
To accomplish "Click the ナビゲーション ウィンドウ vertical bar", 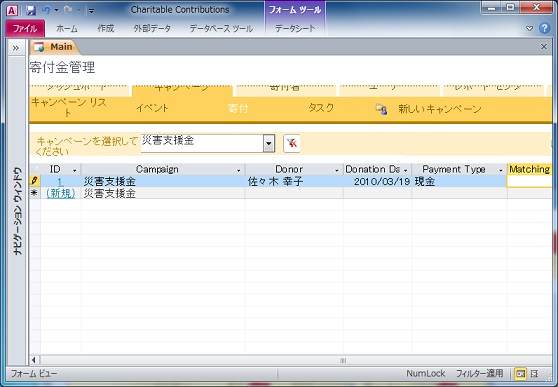I will 17,210.
